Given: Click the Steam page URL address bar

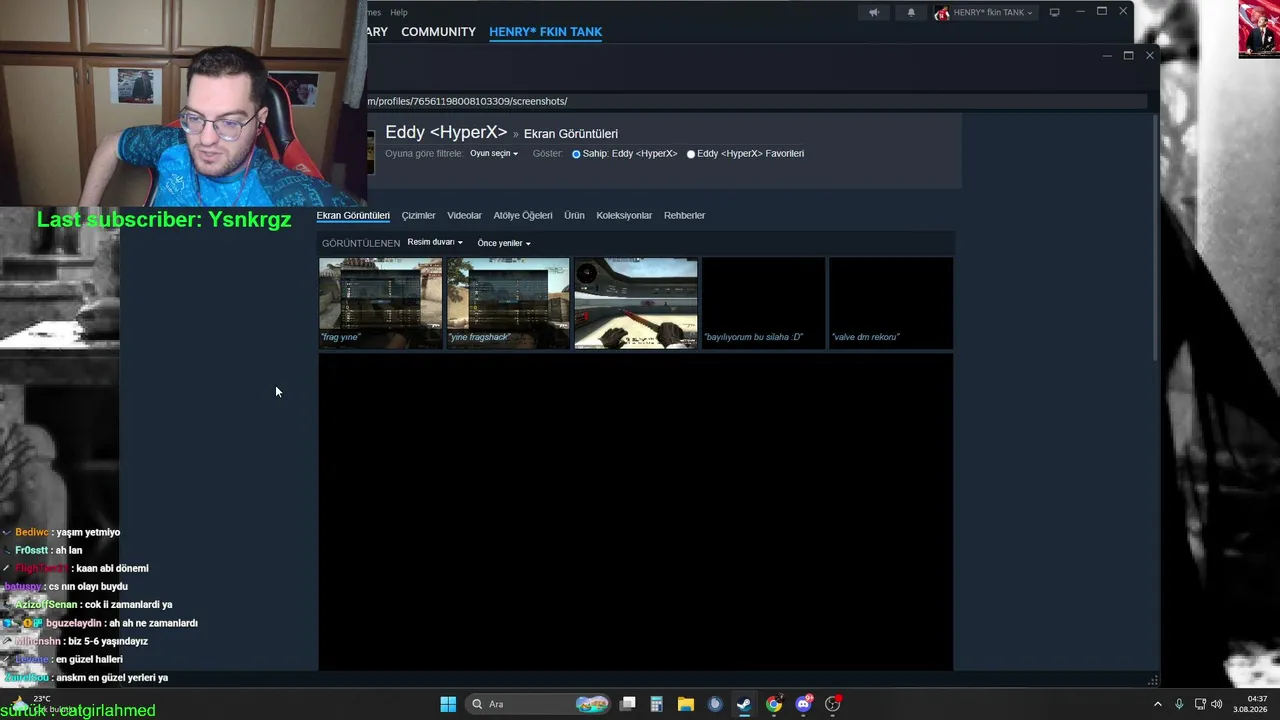Looking at the screenshot, I should coord(757,101).
